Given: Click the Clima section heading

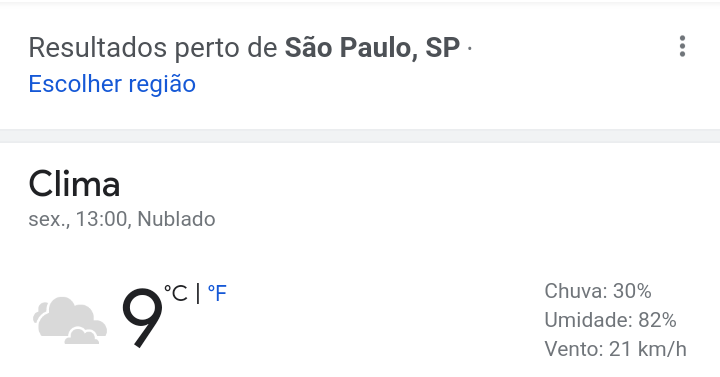Looking at the screenshot, I should 74,184.
